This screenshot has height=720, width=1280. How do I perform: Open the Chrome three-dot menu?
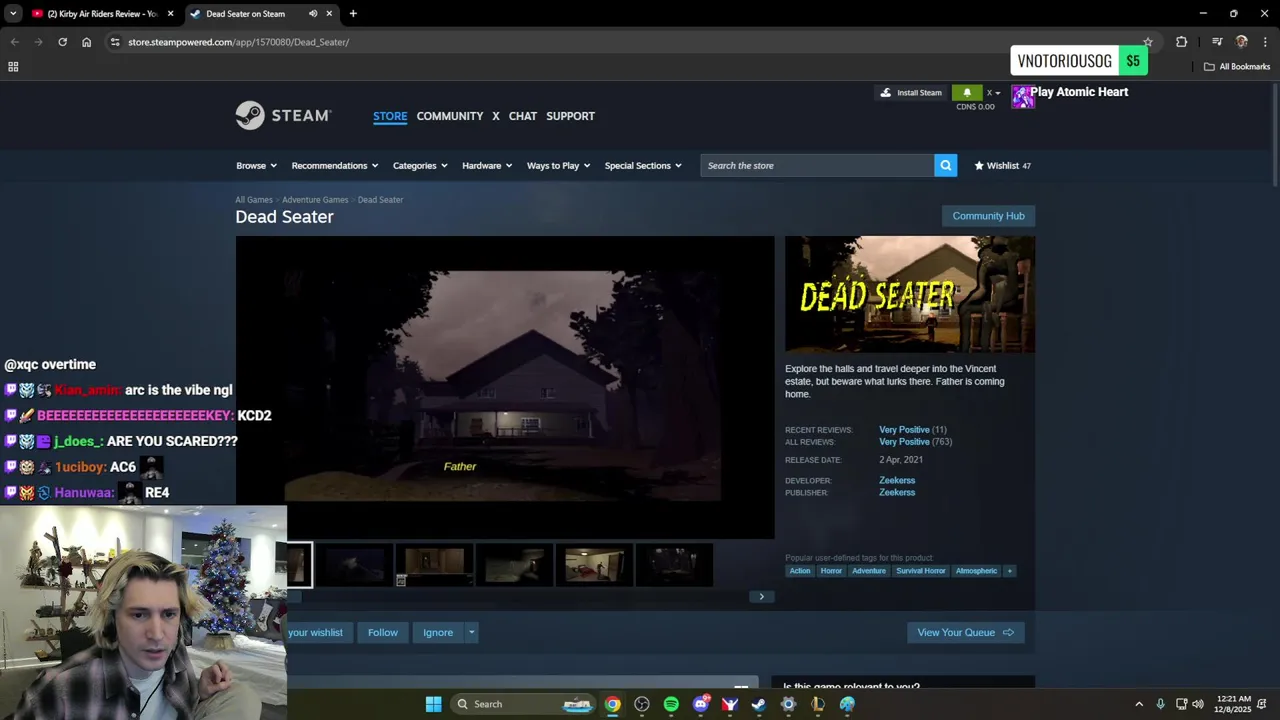[x=1265, y=42]
